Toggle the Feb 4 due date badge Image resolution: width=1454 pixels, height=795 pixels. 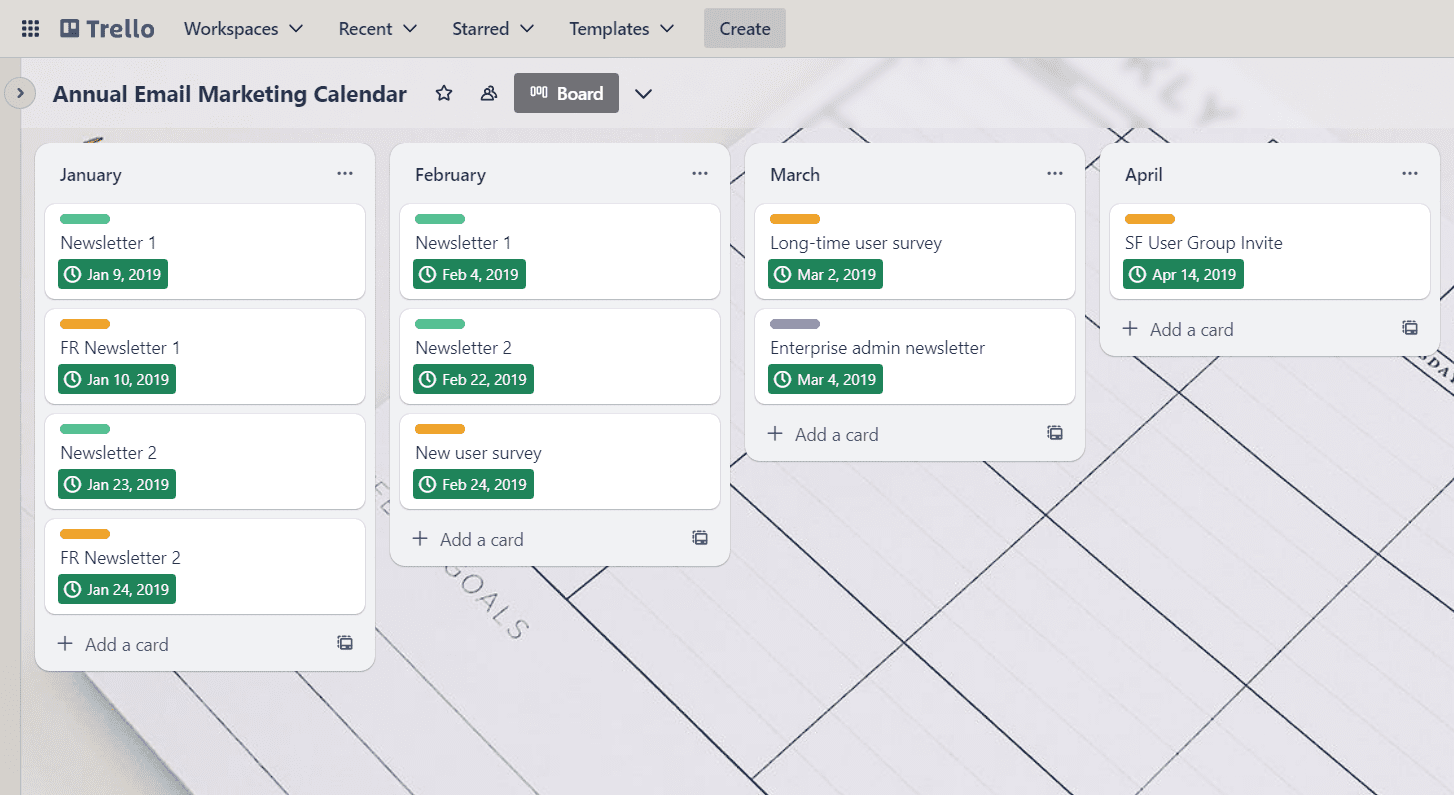pyautogui.click(x=468, y=273)
